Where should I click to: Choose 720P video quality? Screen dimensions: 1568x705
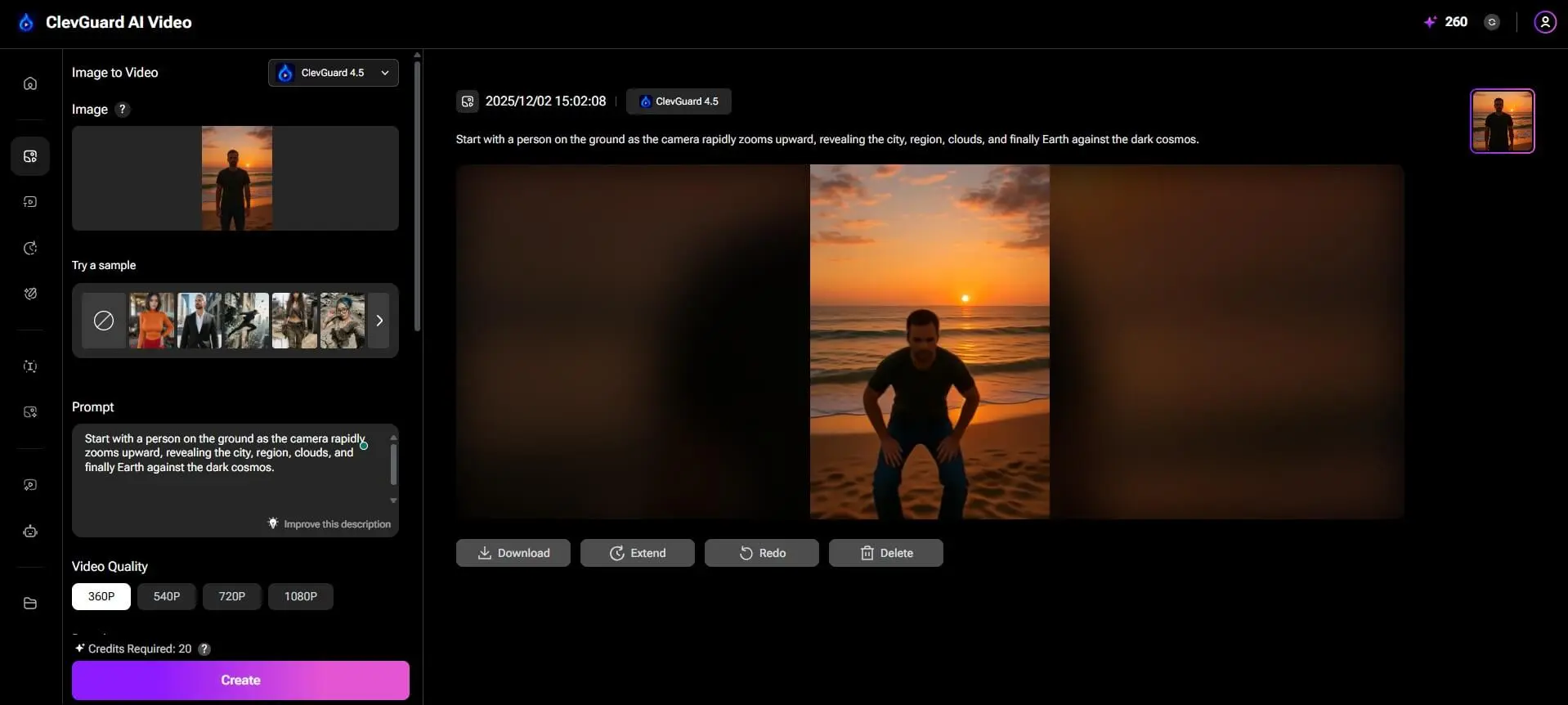pos(231,596)
